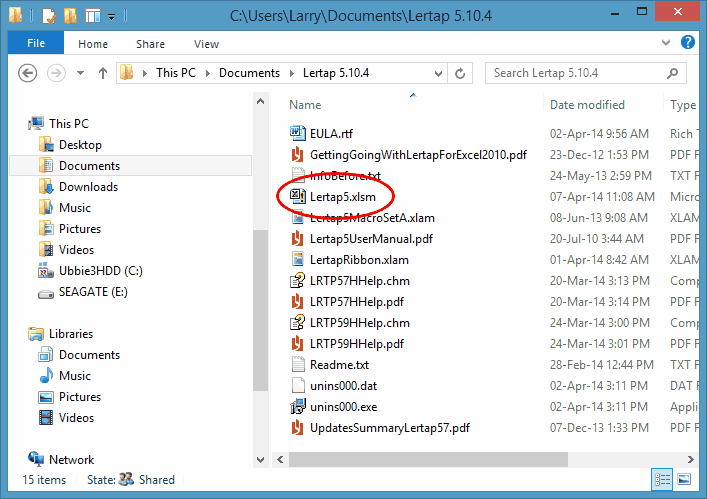
Task: Click the Up directory arrow icon
Action: 103,73
